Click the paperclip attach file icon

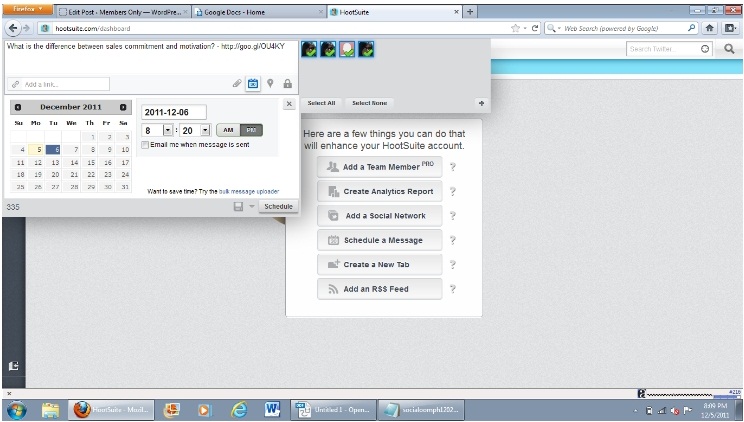[237, 84]
